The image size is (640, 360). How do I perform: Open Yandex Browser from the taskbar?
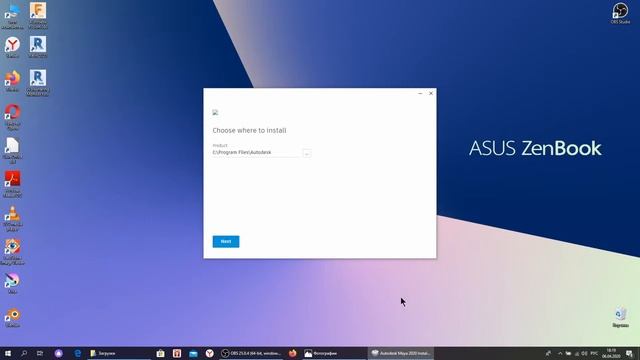coord(209,353)
